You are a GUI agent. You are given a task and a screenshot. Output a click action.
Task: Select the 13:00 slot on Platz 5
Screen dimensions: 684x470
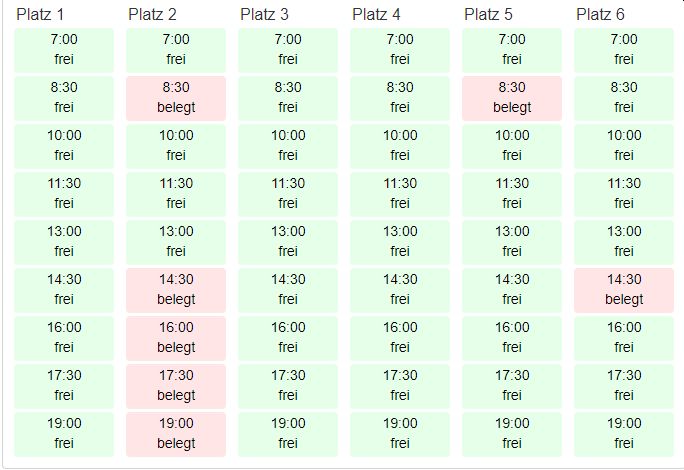pos(512,242)
